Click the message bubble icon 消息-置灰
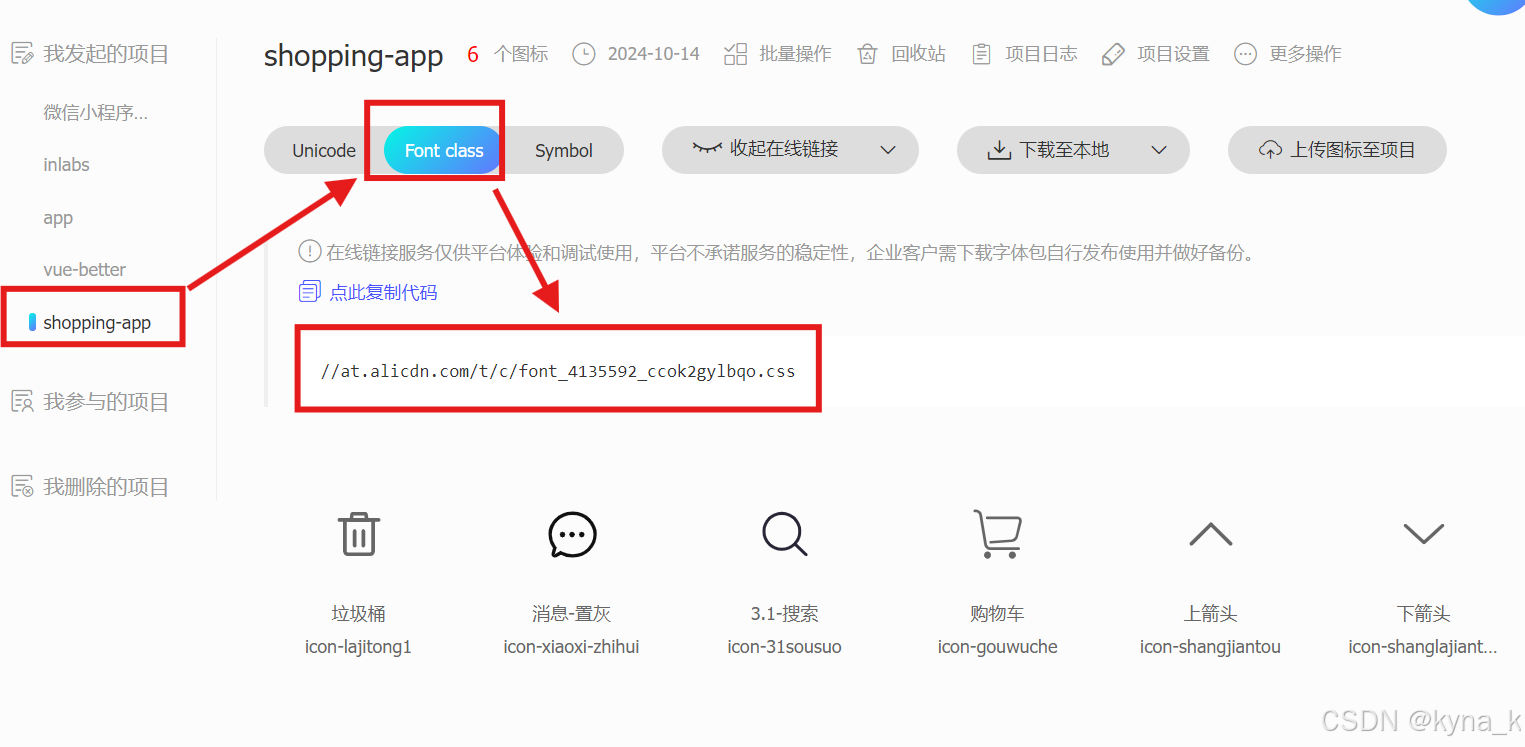This screenshot has height=747, width=1525. 572,534
